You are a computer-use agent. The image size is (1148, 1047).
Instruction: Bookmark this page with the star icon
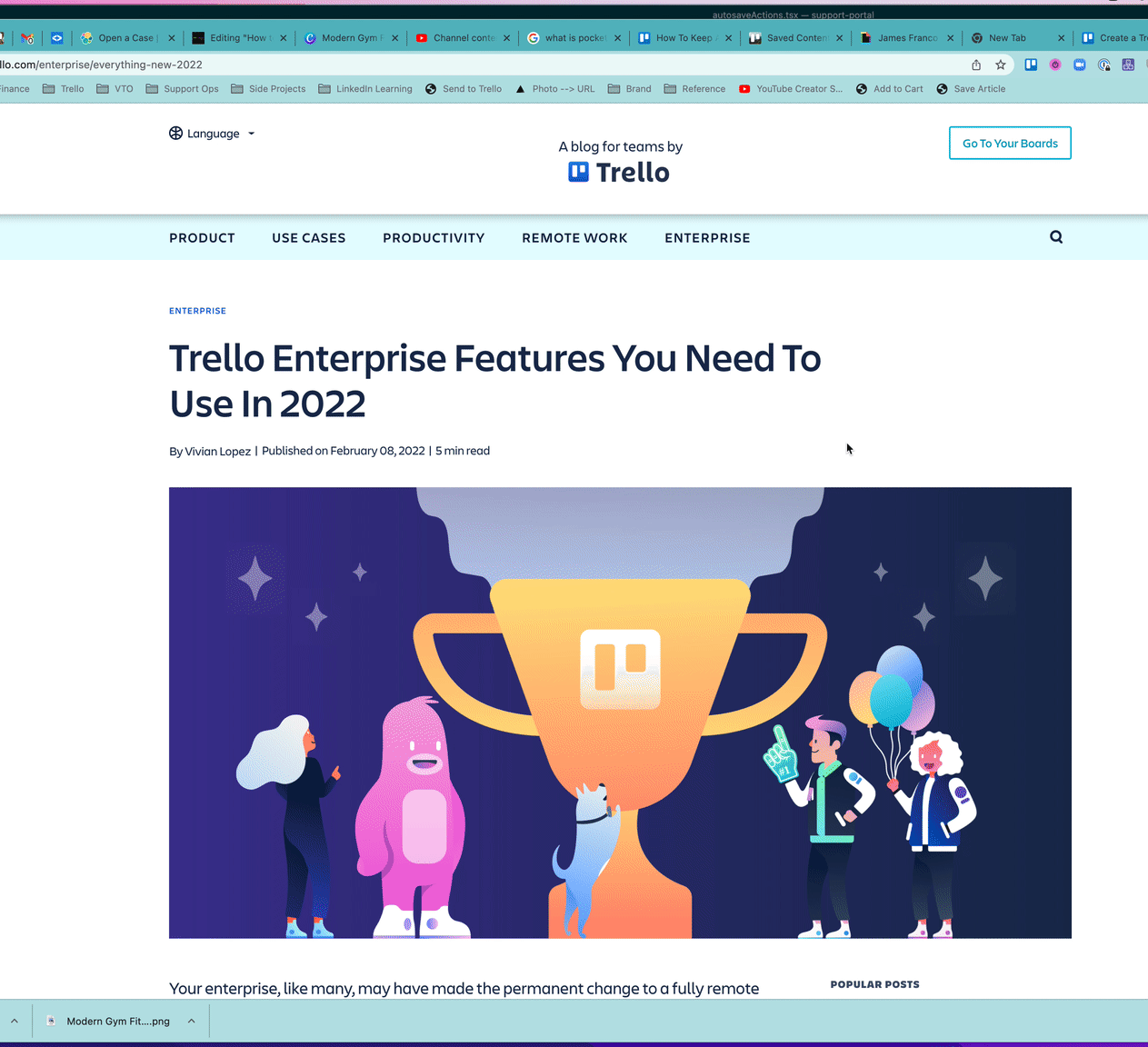tap(1001, 65)
